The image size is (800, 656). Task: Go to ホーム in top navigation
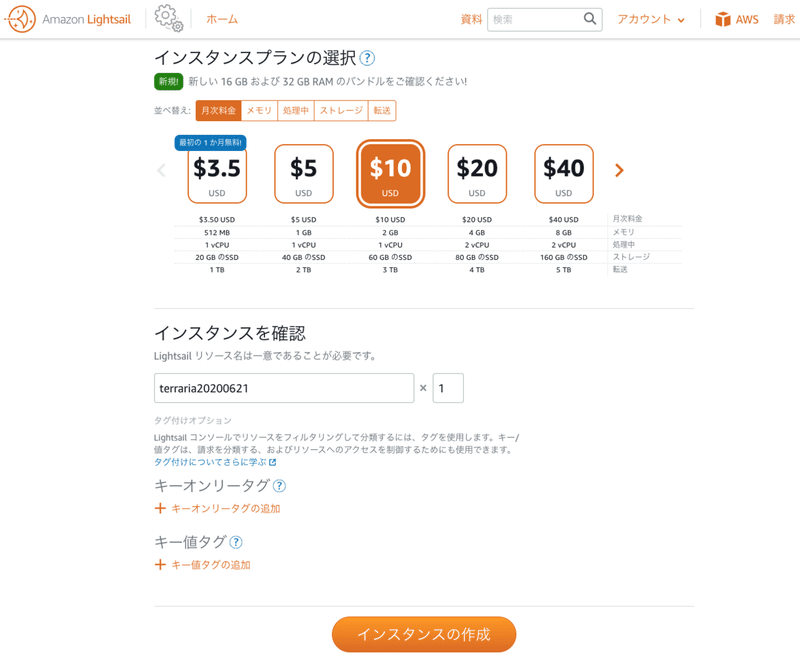click(222, 19)
